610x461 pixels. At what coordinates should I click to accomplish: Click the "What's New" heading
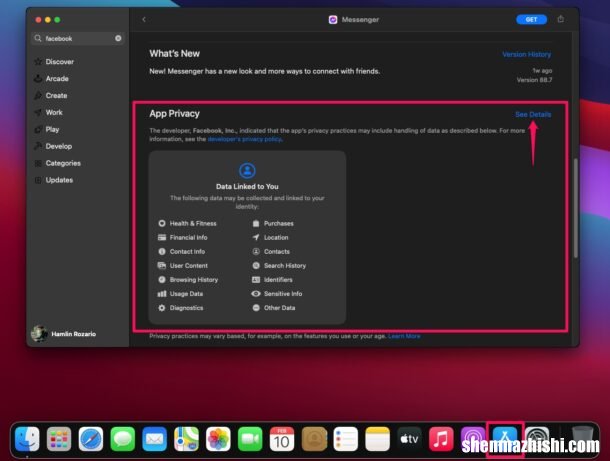(174, 54)
